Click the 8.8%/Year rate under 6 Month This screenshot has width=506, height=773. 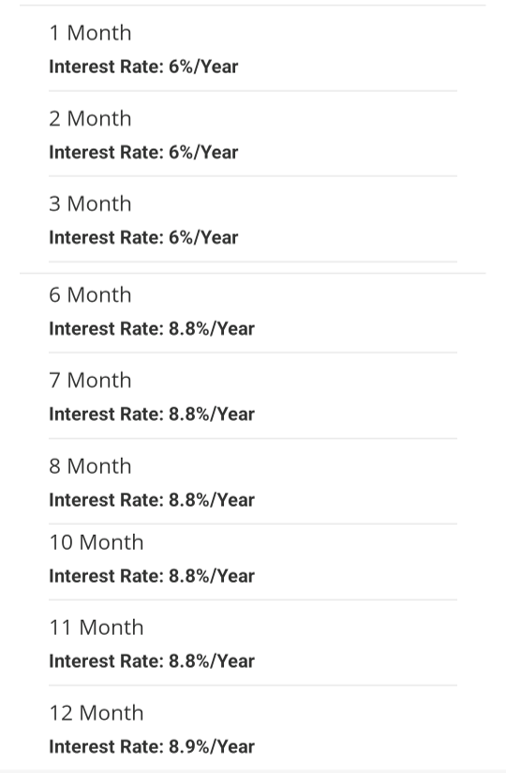212,329
